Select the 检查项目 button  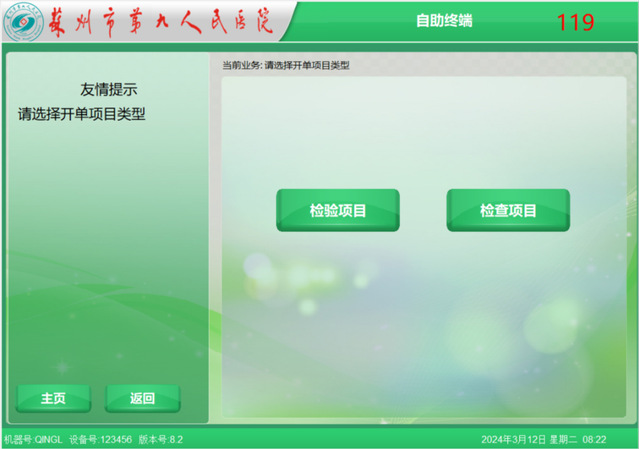pyautogui.click(x=508, y=210)
